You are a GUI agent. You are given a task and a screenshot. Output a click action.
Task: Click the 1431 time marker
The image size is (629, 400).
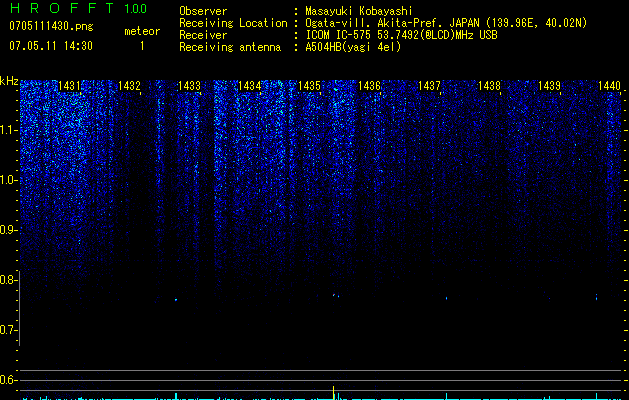[69, 86]
